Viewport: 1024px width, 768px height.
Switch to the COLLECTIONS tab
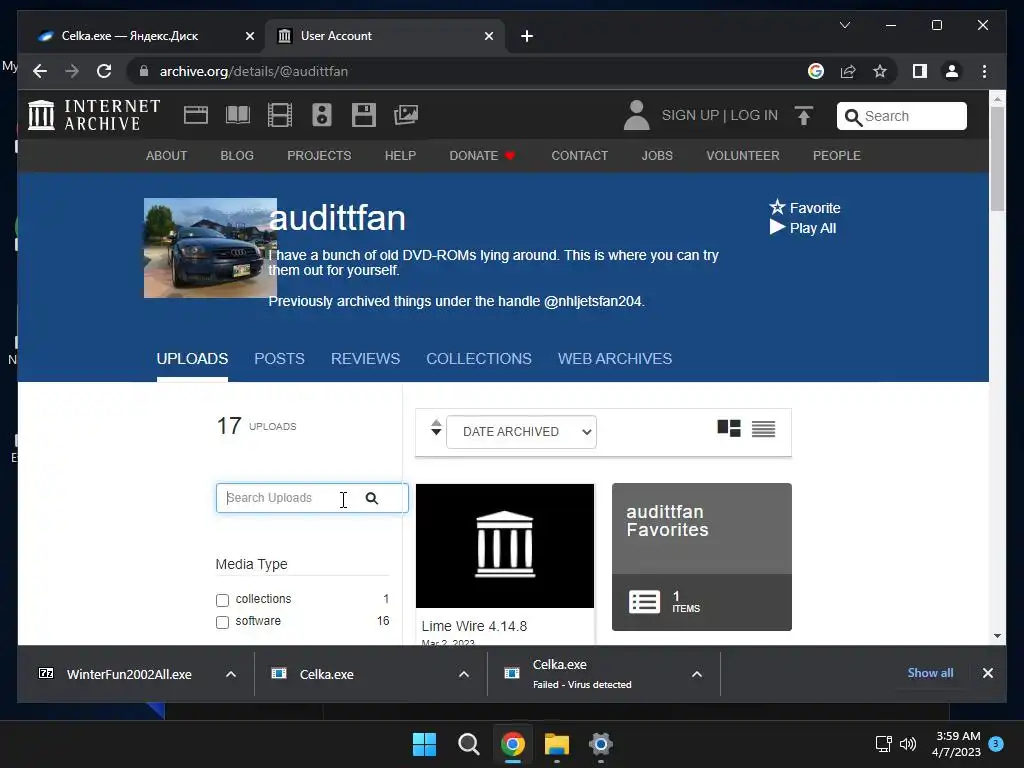tap(479, 359)
